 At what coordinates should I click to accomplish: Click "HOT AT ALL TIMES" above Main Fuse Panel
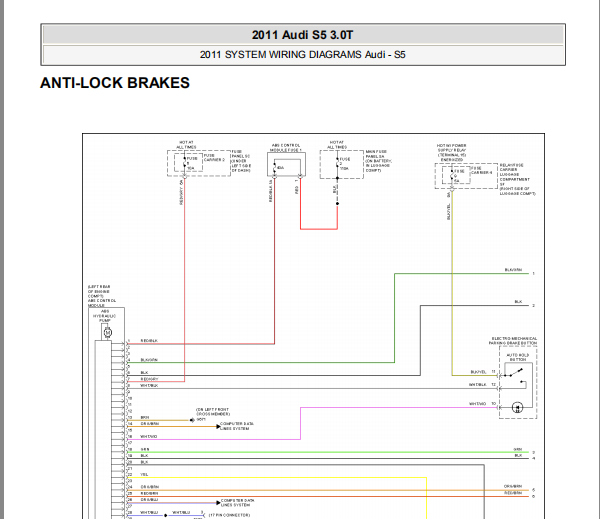pyautogui.click(x=337, y=145)
